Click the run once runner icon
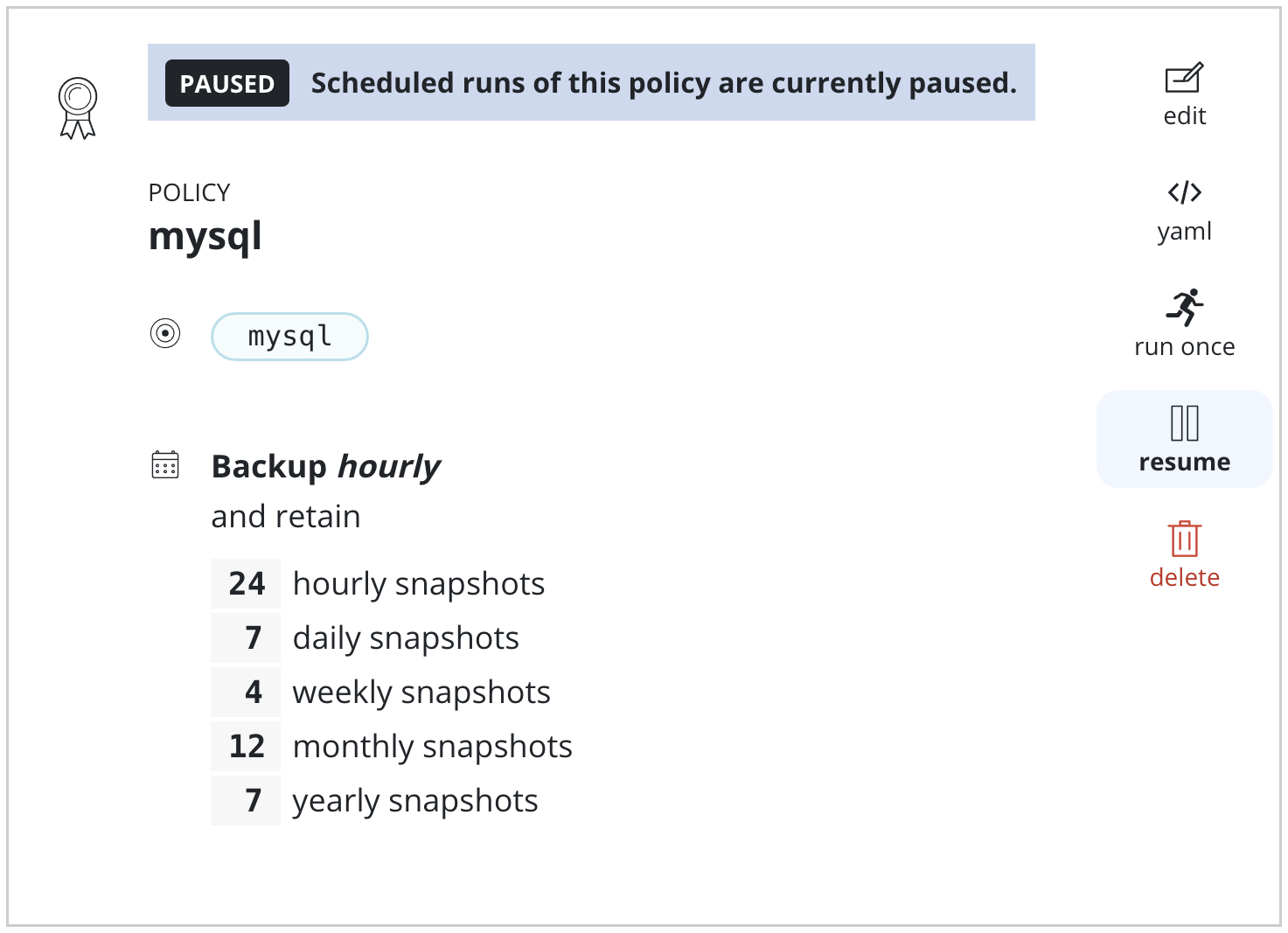 (x=1184, y=307)
